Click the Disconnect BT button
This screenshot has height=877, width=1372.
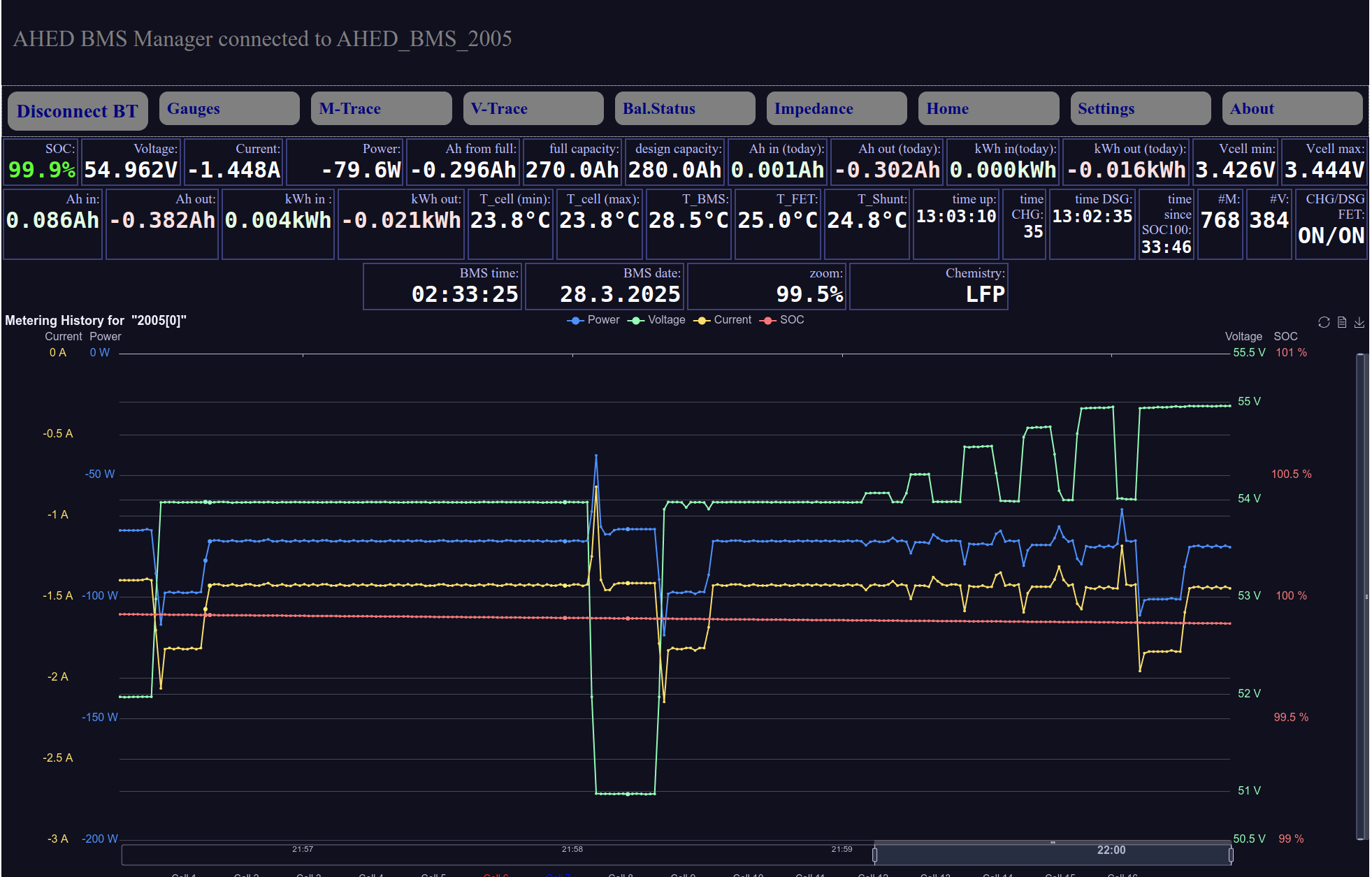[78, 110]
